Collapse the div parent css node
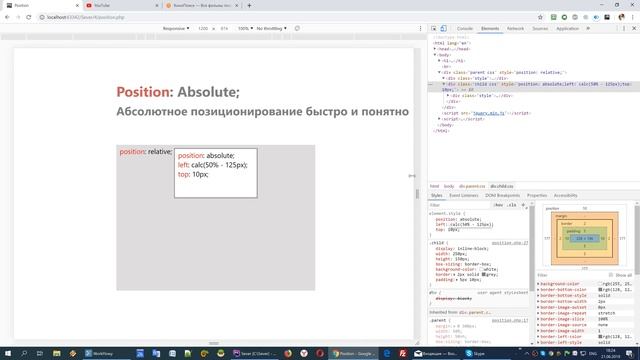The height and width of the screenshot is (360, 640). pos(439,72)
